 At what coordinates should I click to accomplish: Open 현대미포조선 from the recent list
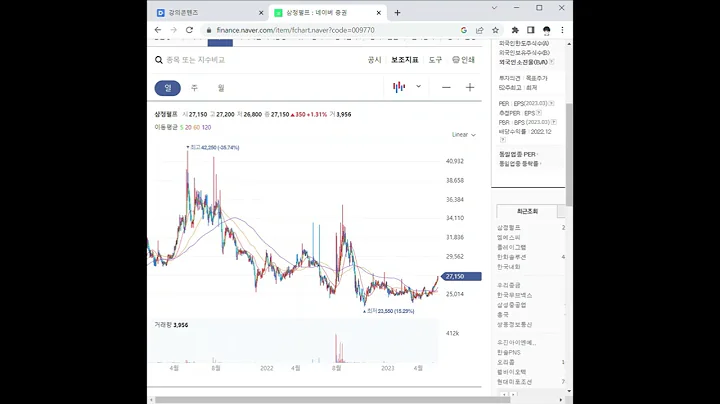click(514, 382)
